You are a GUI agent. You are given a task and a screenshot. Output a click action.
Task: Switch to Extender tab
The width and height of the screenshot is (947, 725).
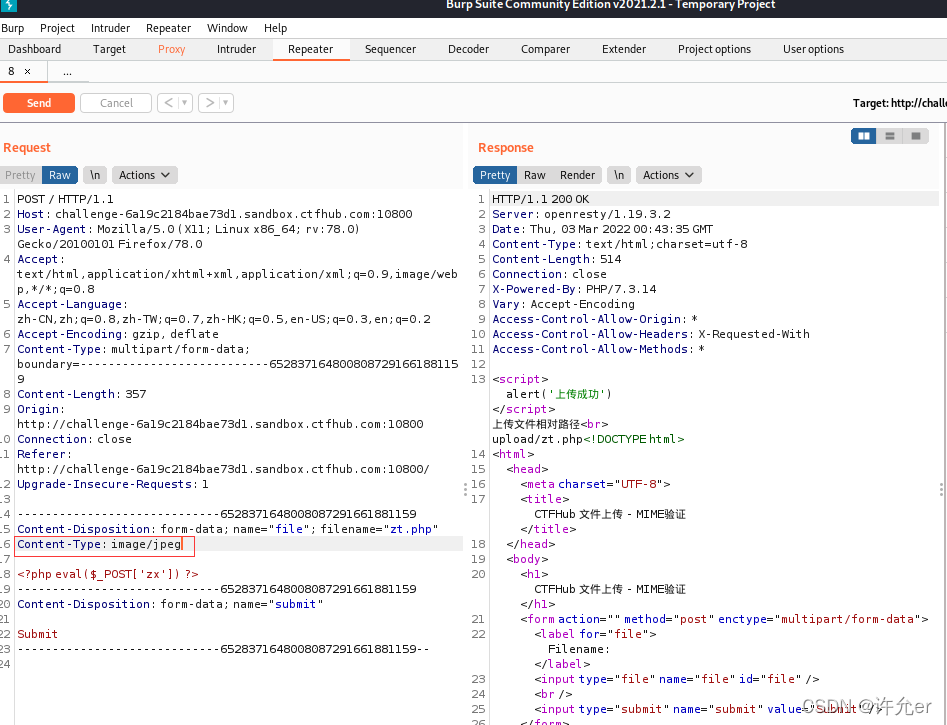[x=624, y=50]
